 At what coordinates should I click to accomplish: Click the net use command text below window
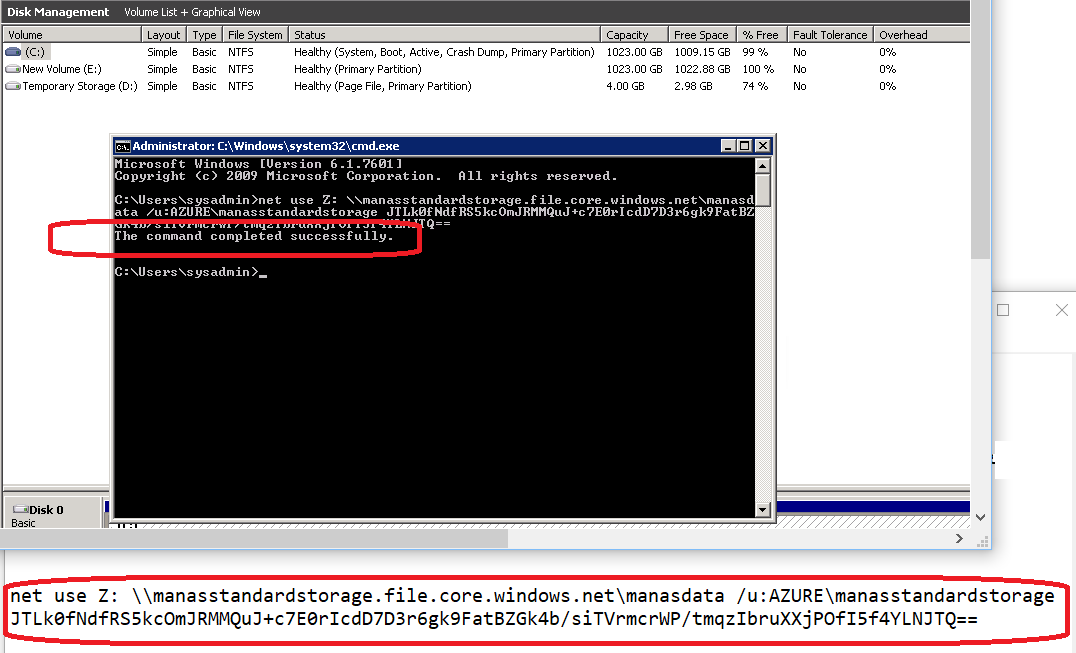[532, 596]
